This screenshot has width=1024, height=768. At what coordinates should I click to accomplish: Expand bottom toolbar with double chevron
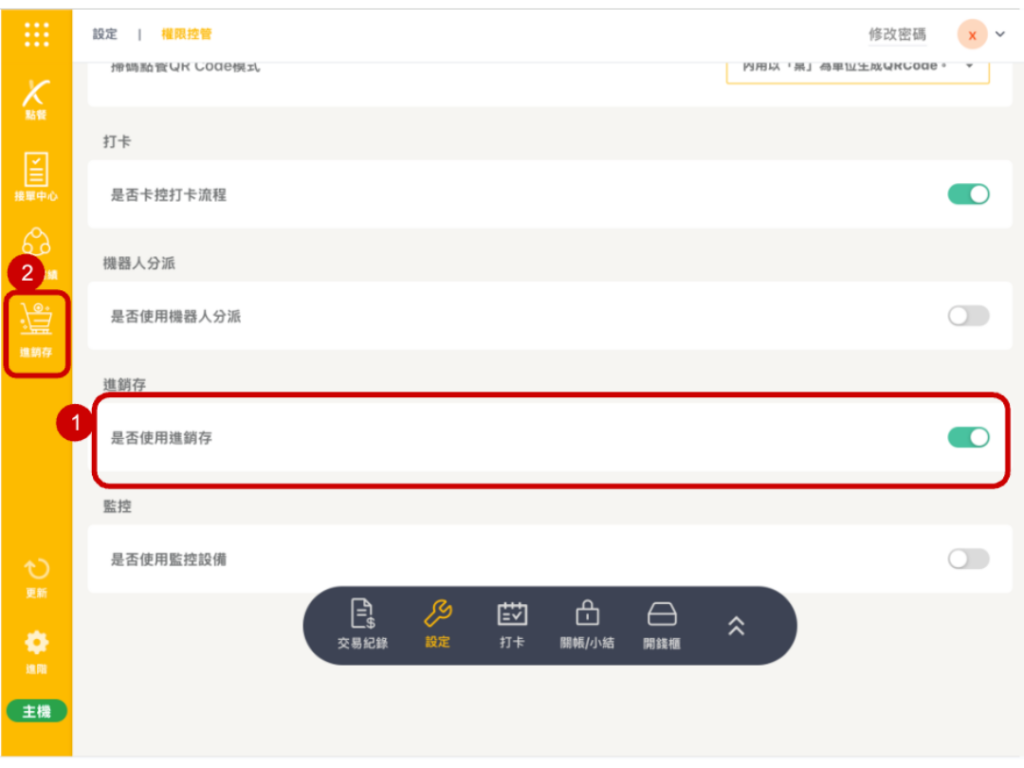pos(736,626)
